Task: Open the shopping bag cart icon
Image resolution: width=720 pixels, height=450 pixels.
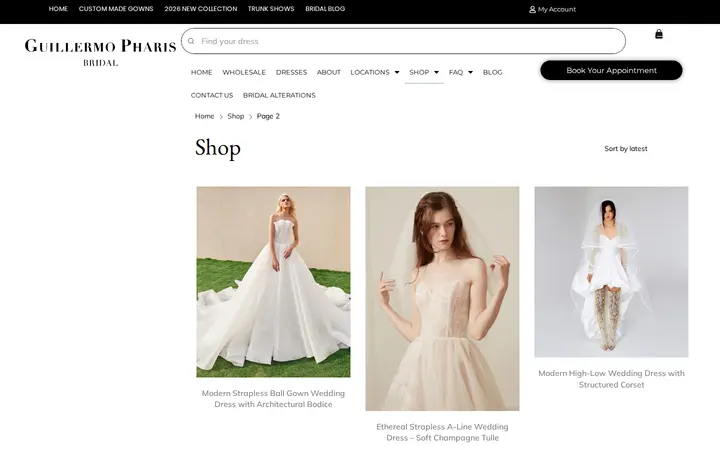Action: tap(658, 34)
